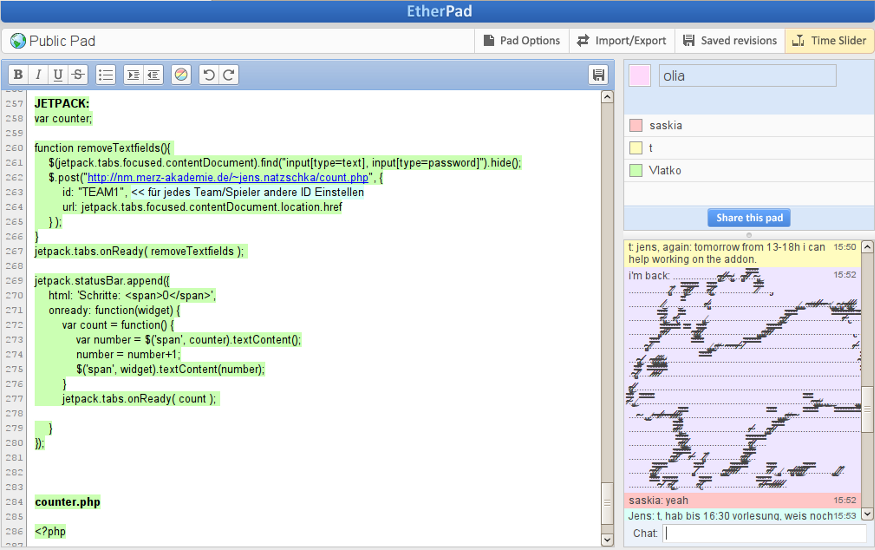The width and height of the screenshot is (875, 550).
Task: Click the editor scrollbar down arrow
Action: 607,539
